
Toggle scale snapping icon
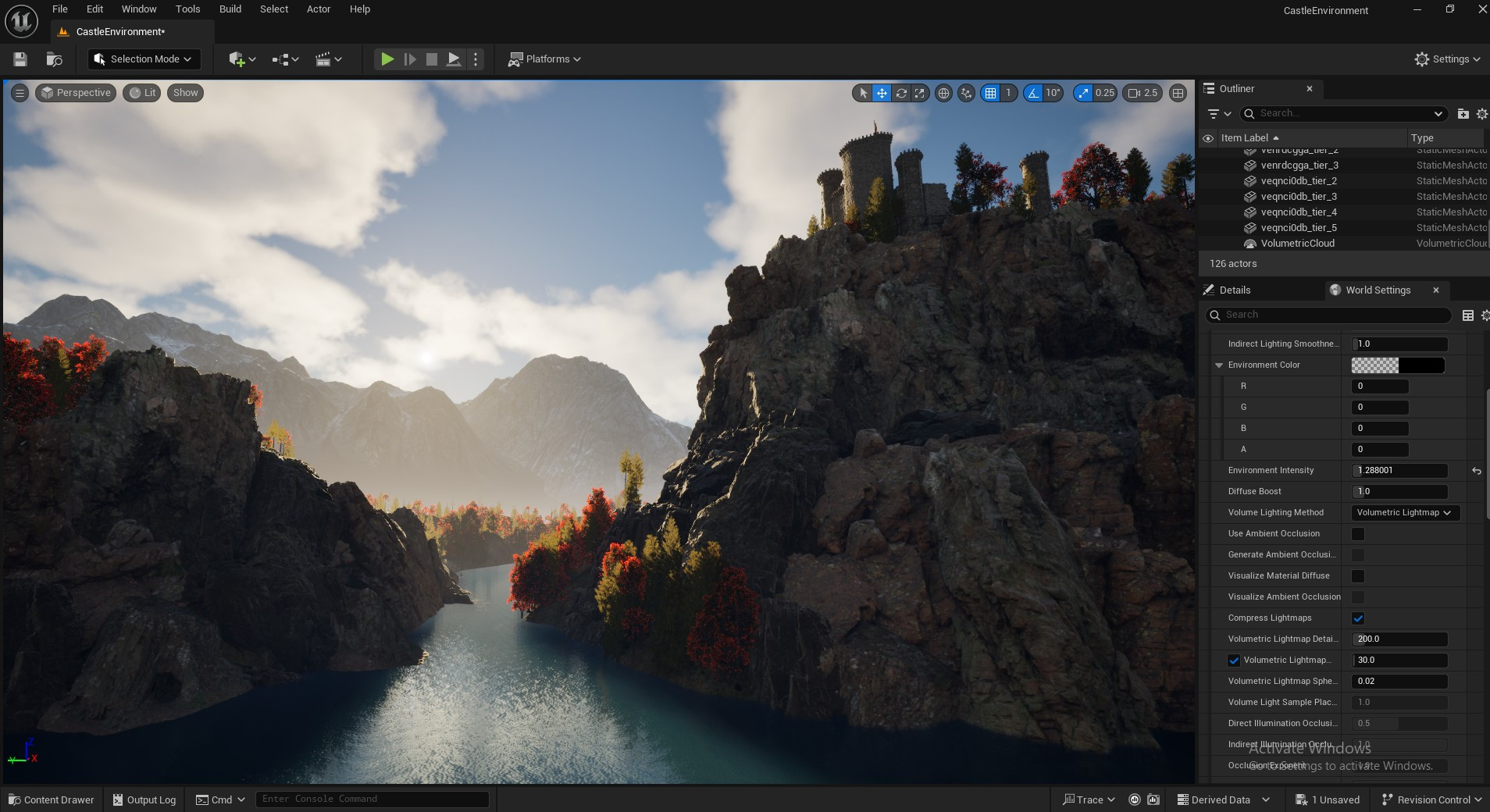pyautogui.click(x=1082, y=93)
